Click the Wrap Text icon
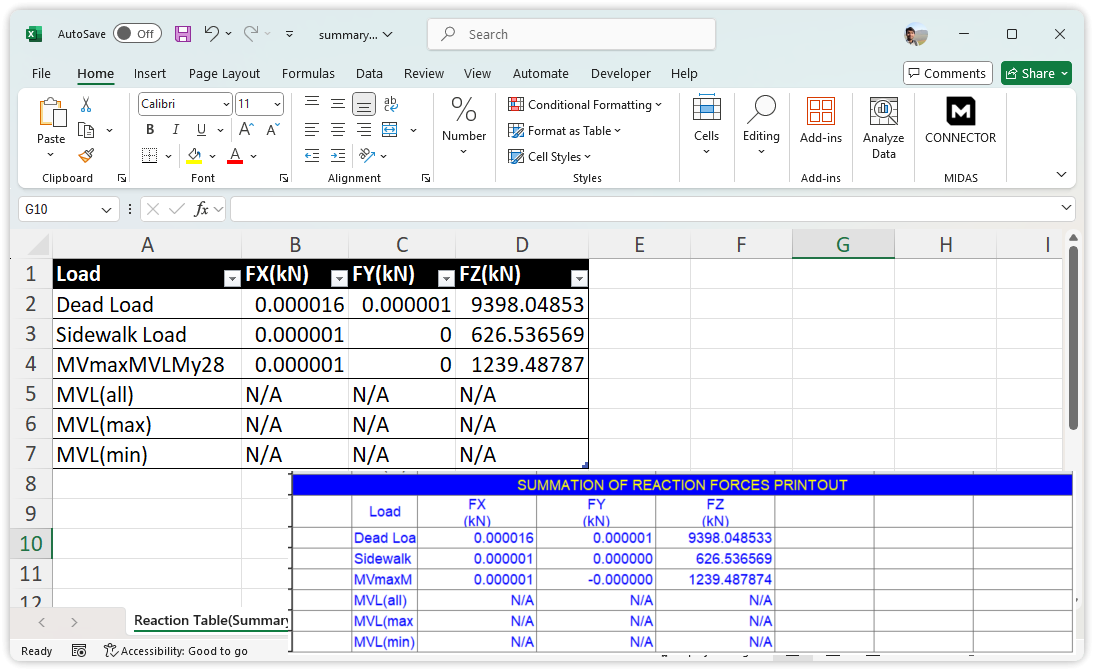The width and height of the screenshot is (1094, 671). [391, 104]
